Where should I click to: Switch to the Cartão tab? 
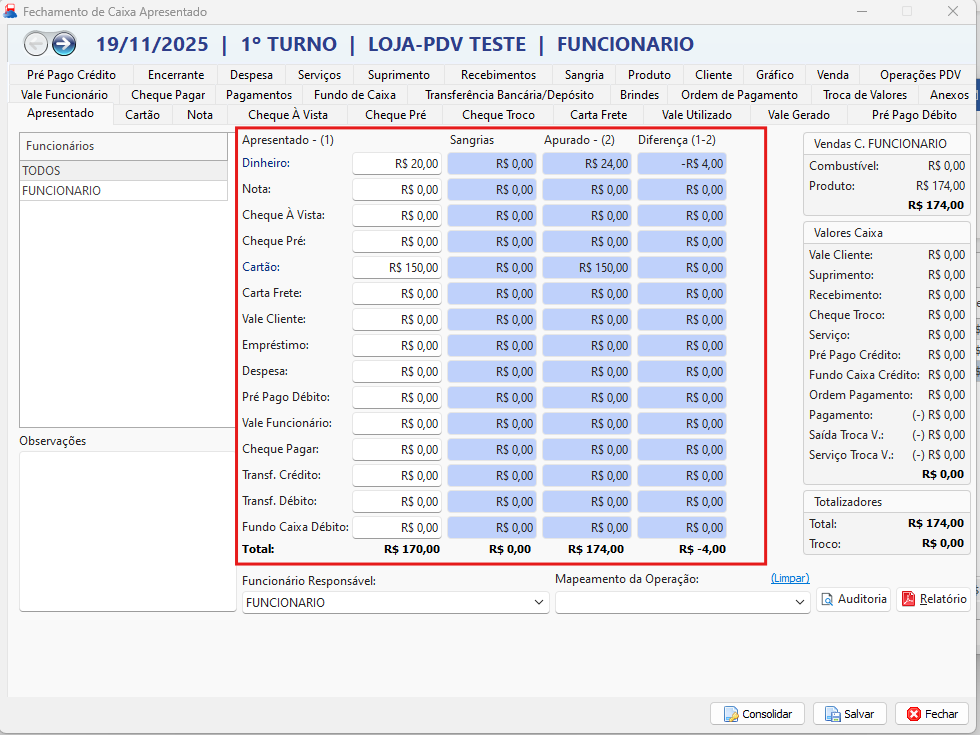[142, 115]
